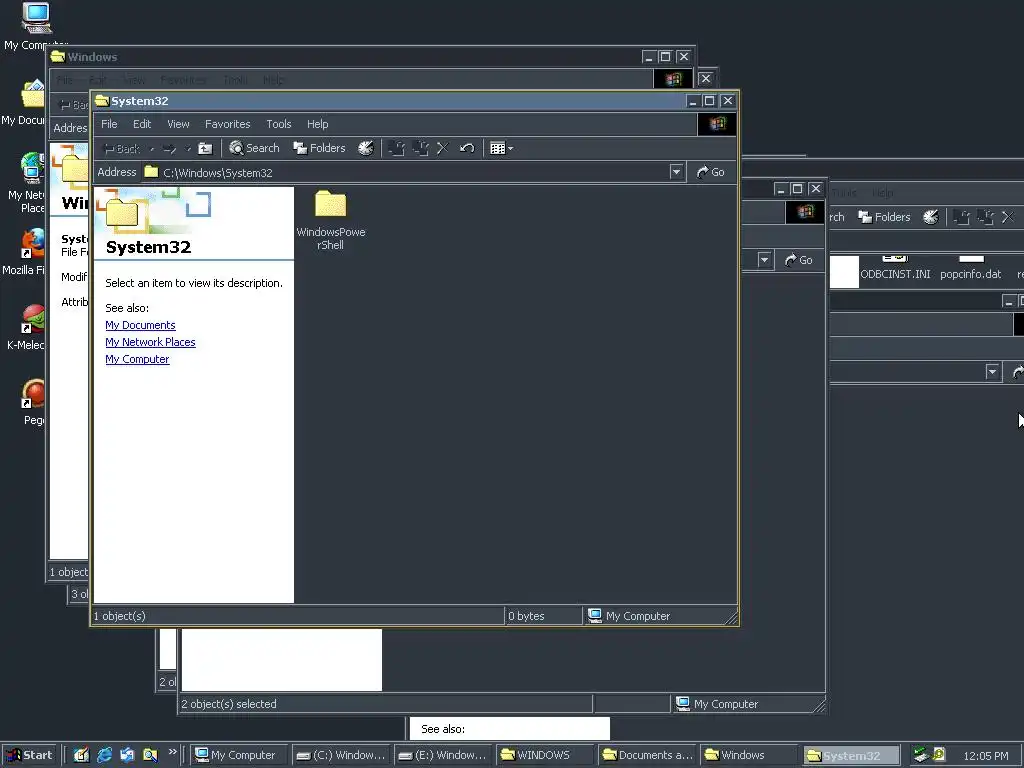Click Undo icon in System32 toolbar
1024x768 pixels.
466,148
